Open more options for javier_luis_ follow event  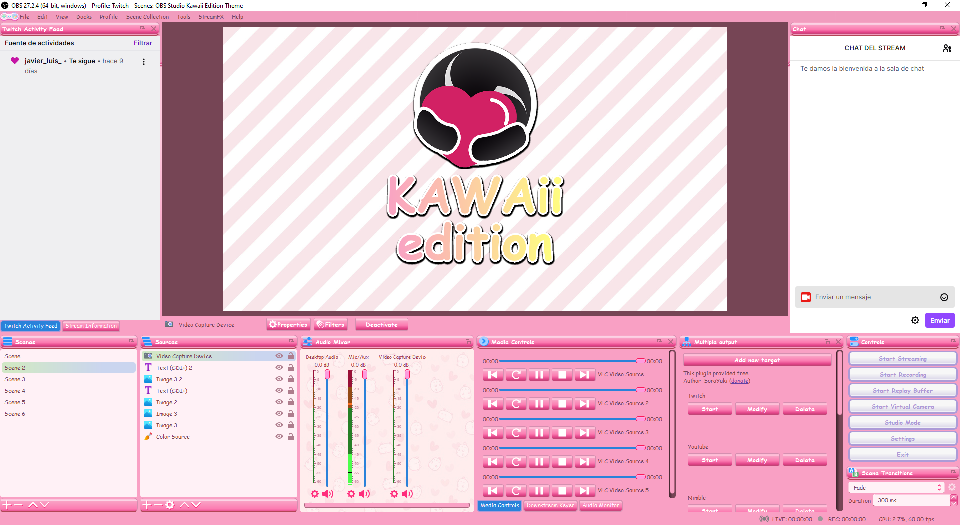coord(143,61)
